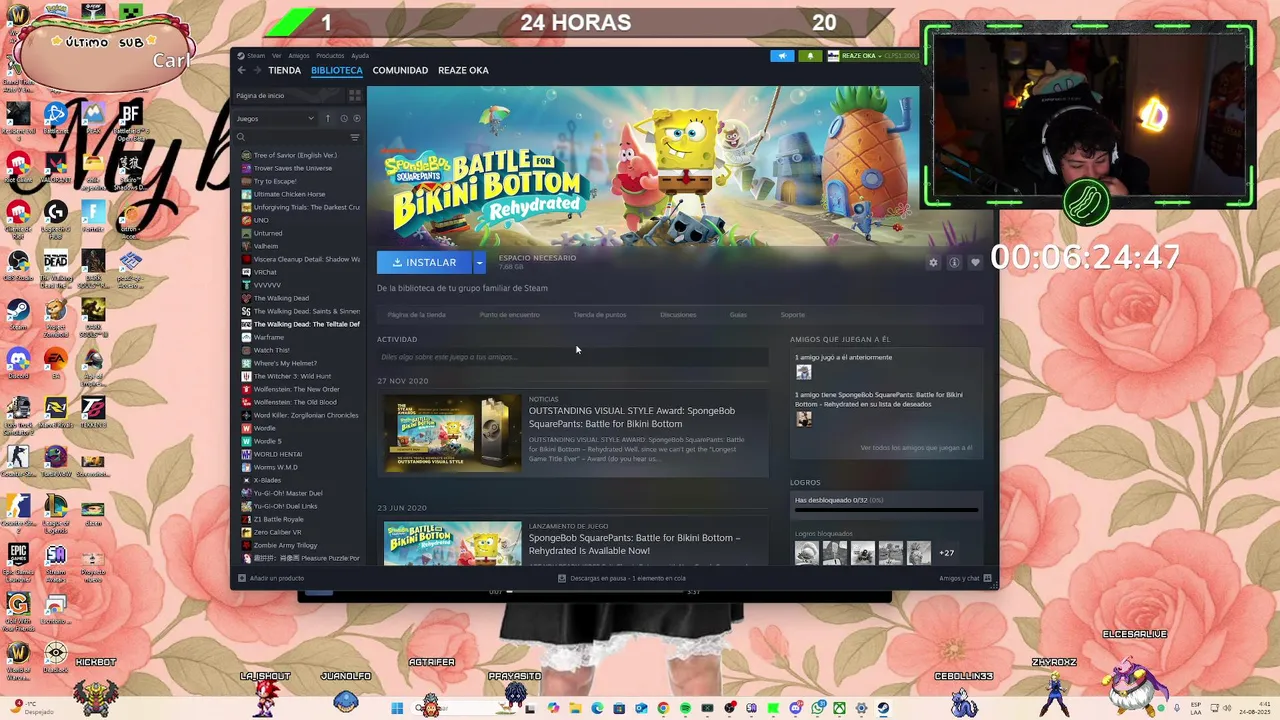1280x720 pixels.
Task: Click the Steam logo menu
Action: pyautogui.click(x=251, y=56)
